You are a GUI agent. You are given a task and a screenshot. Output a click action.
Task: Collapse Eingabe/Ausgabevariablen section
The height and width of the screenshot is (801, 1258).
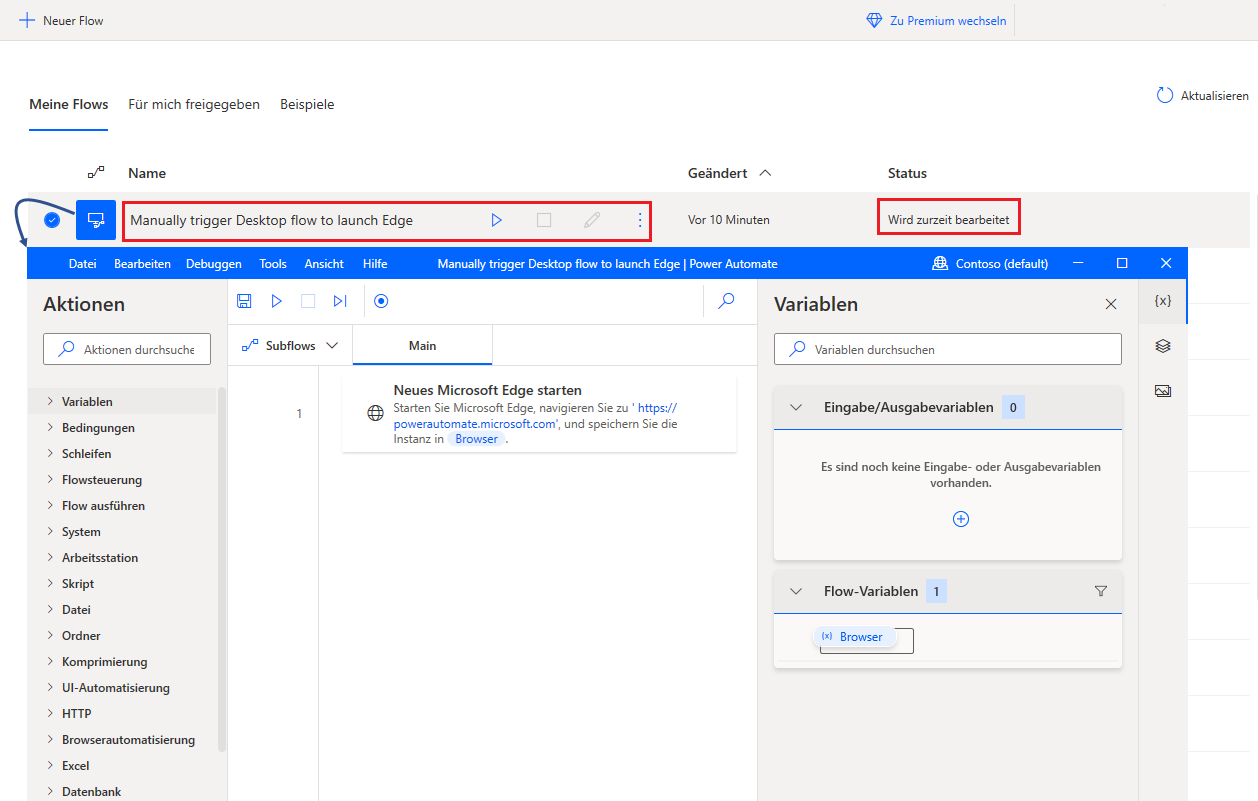pos(796,407)
